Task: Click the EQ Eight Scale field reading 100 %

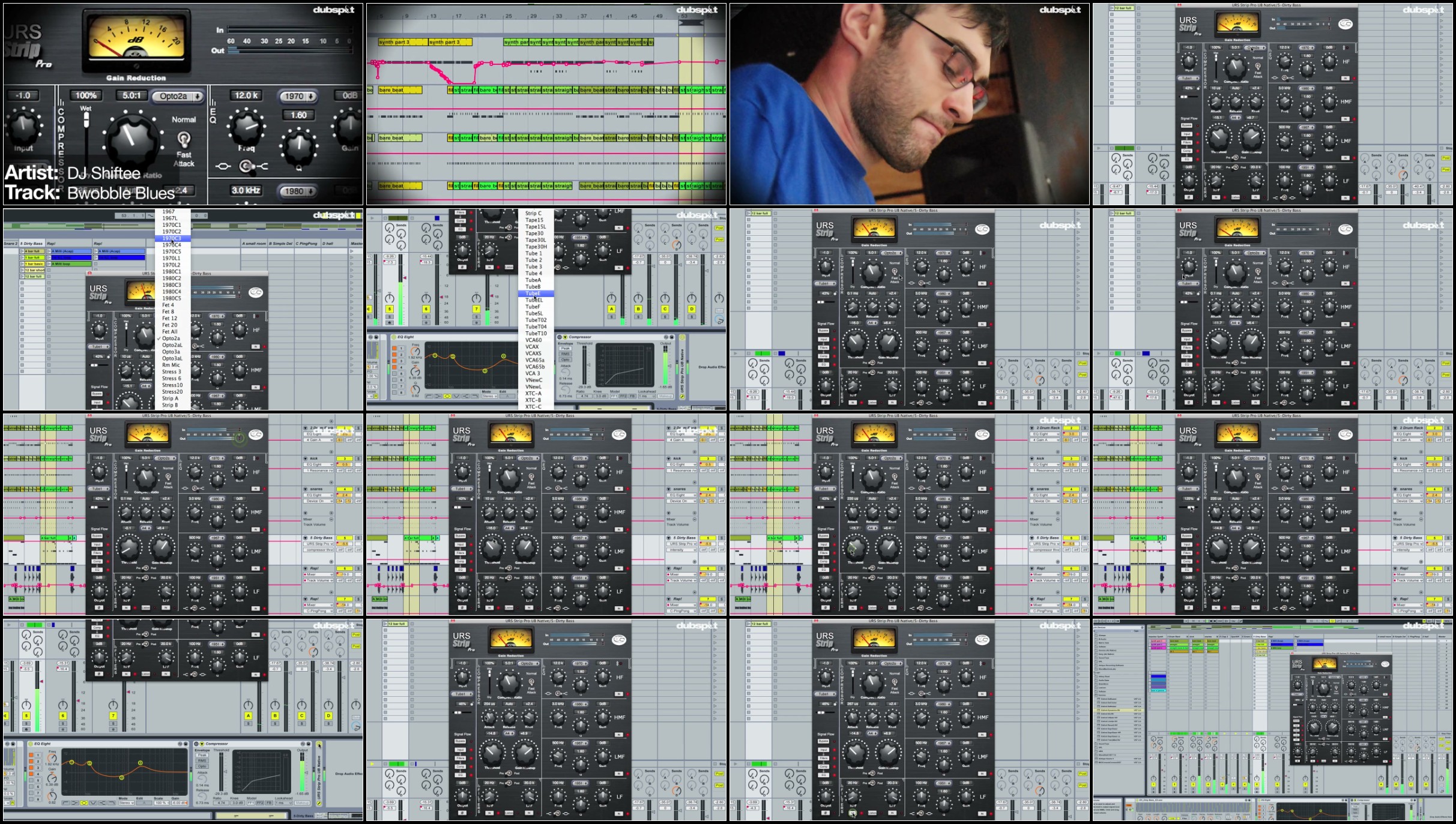Action: click(162, 803)
